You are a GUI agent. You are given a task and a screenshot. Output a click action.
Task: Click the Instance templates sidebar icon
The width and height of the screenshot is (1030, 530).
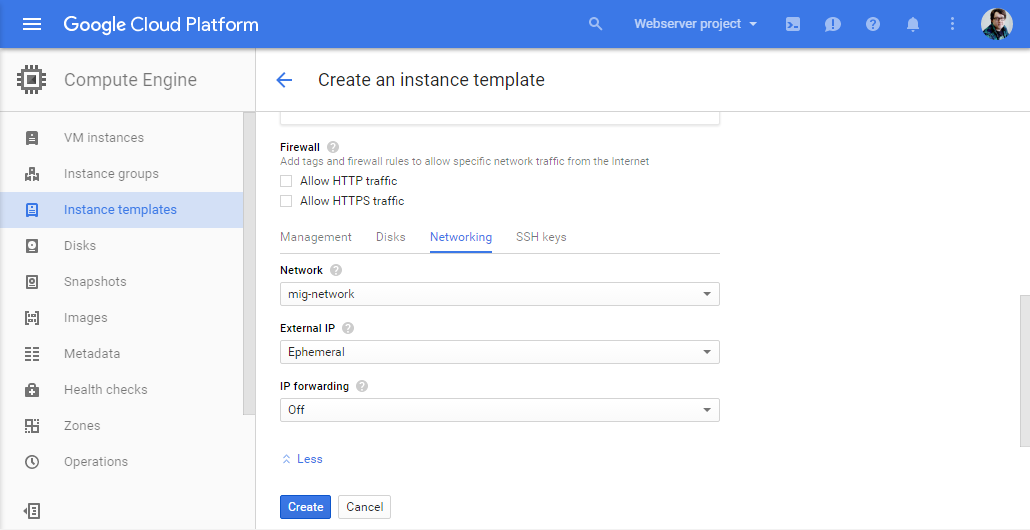coord(32,210)
